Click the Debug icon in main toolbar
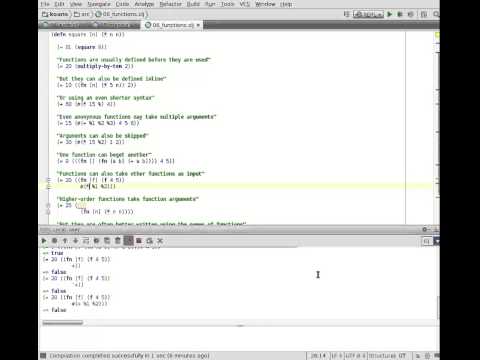Viewport: 480px width, 360px height. tap(400, 14)
